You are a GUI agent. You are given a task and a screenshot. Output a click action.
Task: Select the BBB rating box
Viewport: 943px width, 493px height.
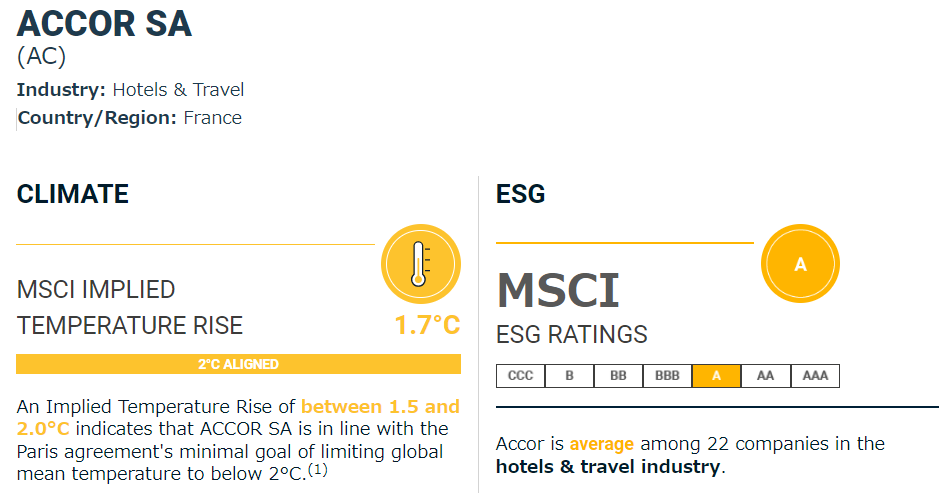(668, 376)
